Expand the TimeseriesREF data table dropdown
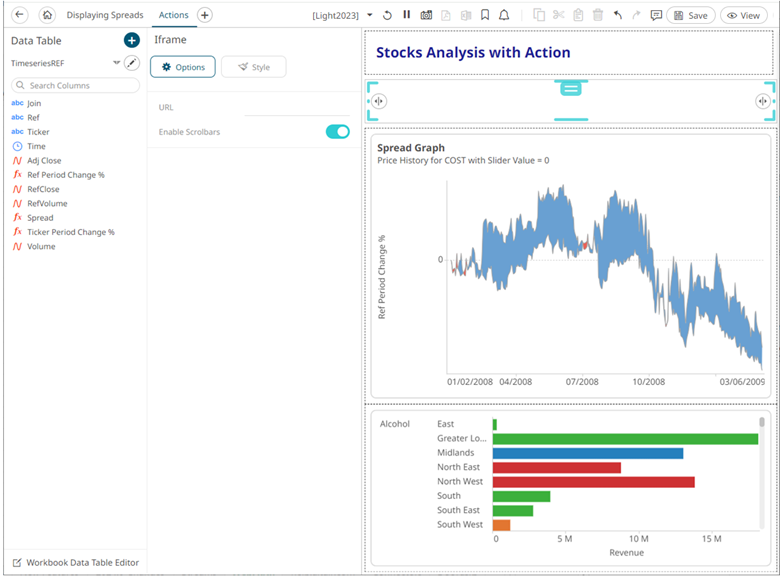 click(116, 63)
